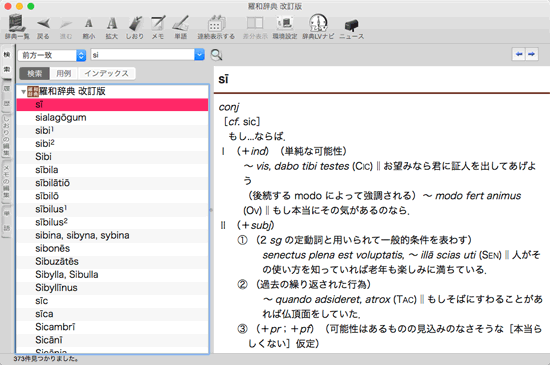Open the search history dropdown arrow
Screen dimensions: 550x365
[x=199, y=55]
